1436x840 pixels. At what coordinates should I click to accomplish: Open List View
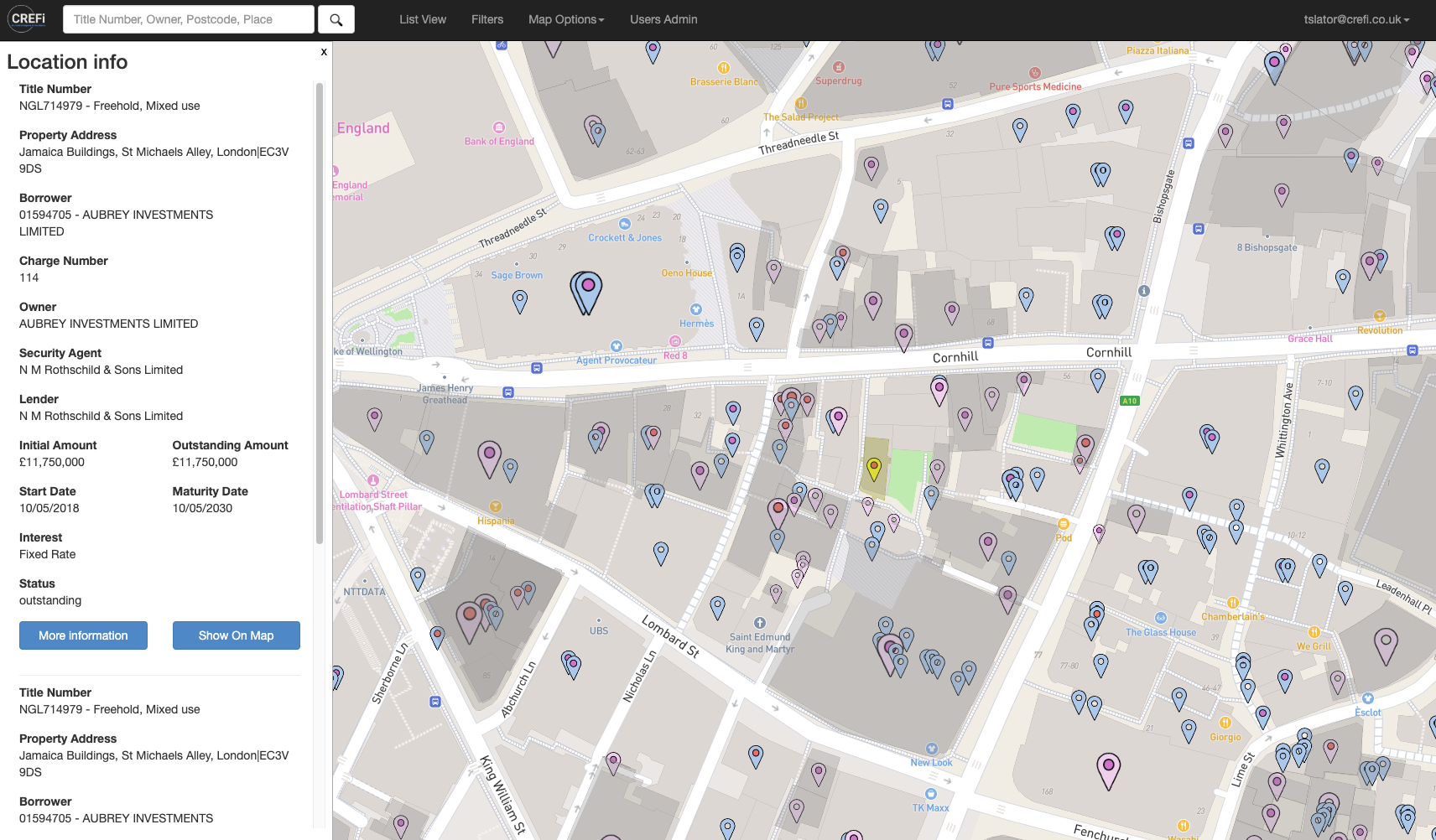click(423, 19)
